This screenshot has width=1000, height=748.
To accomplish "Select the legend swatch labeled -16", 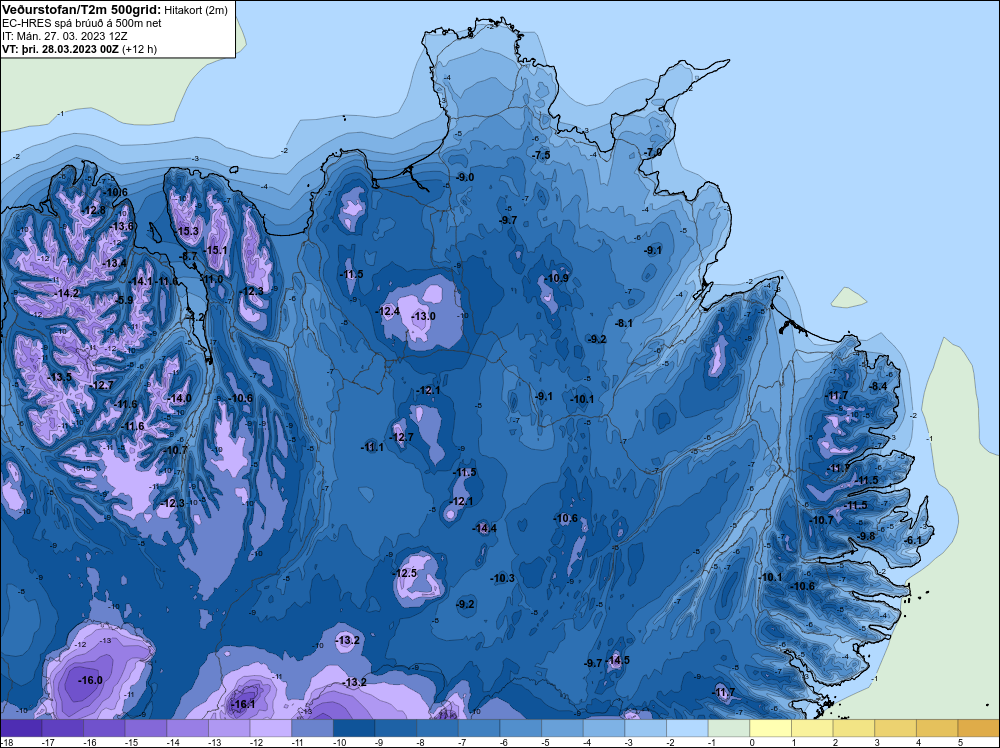I will 104,728.
